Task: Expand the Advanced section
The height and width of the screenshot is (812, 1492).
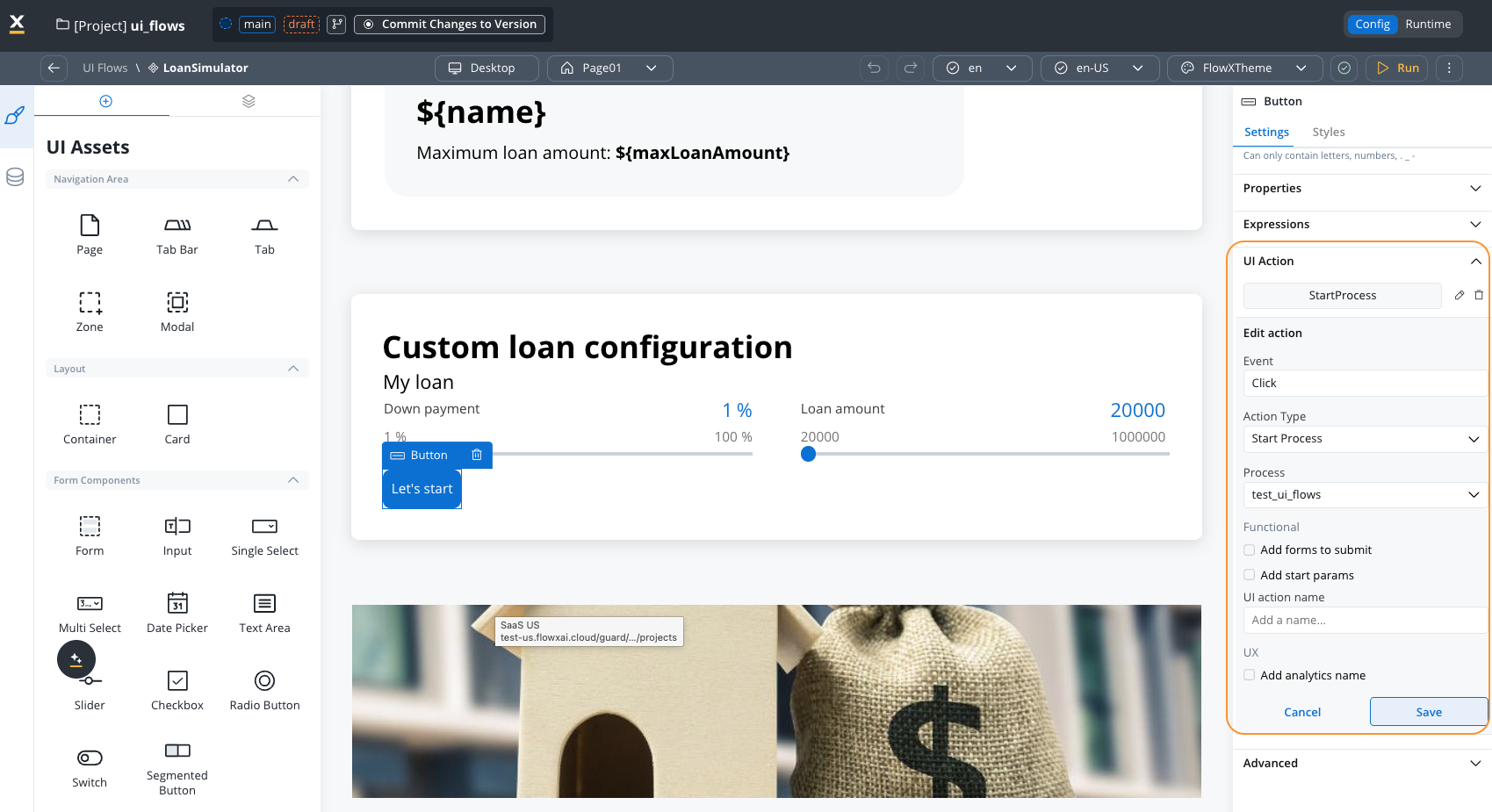Action: pos(1361,763)
